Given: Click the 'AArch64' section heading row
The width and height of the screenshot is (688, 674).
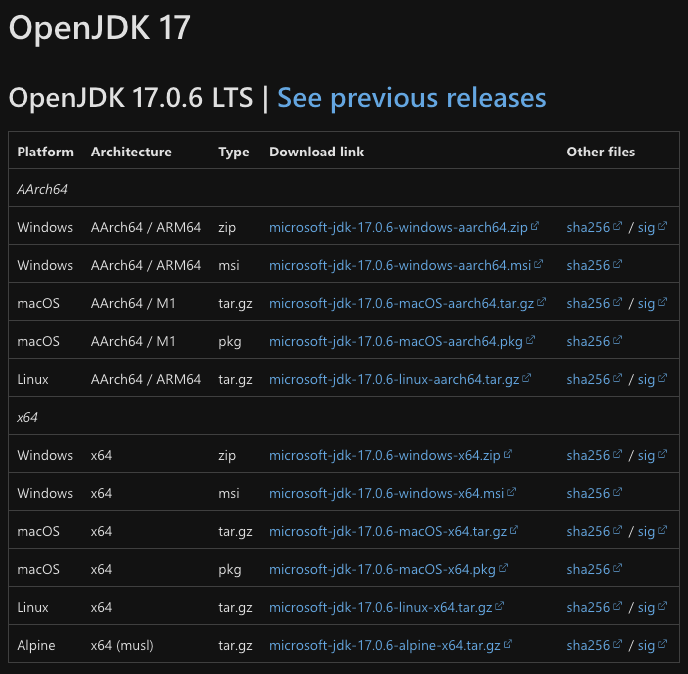Looking at the screenshot, I should 344,188.
